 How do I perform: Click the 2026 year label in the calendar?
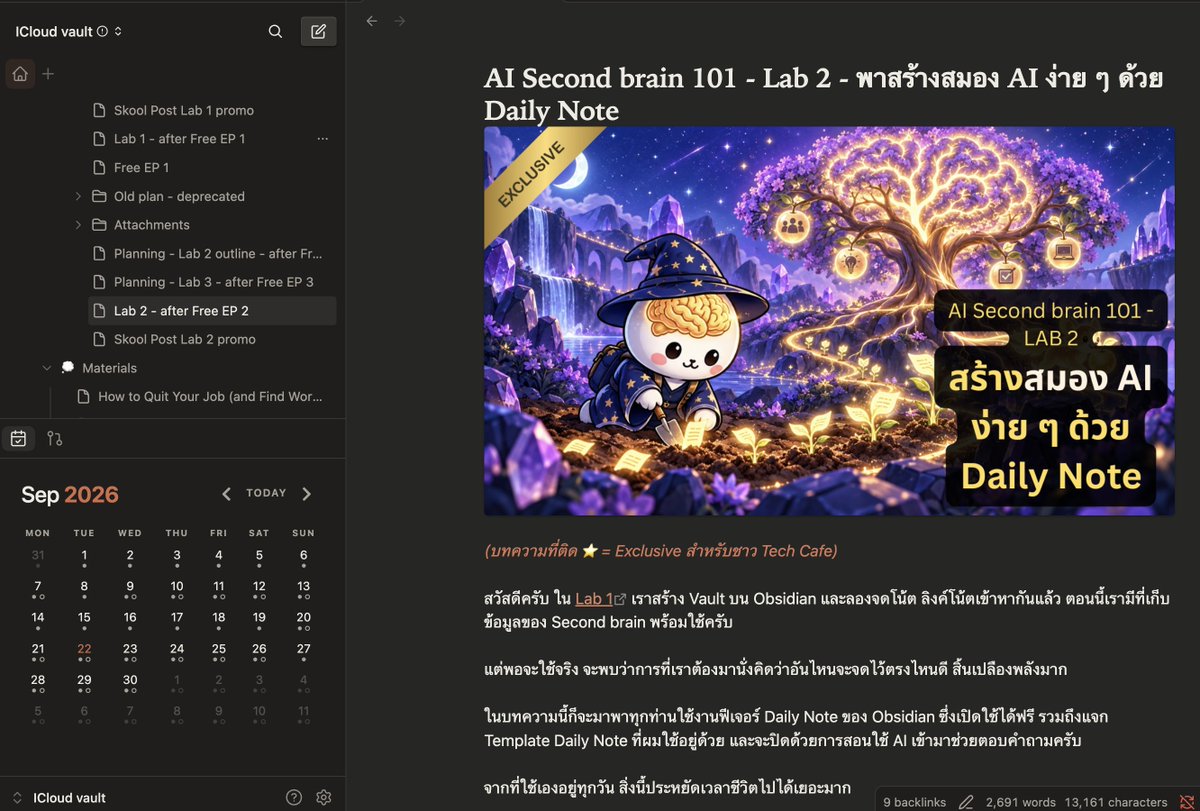(x=91, y=495)
